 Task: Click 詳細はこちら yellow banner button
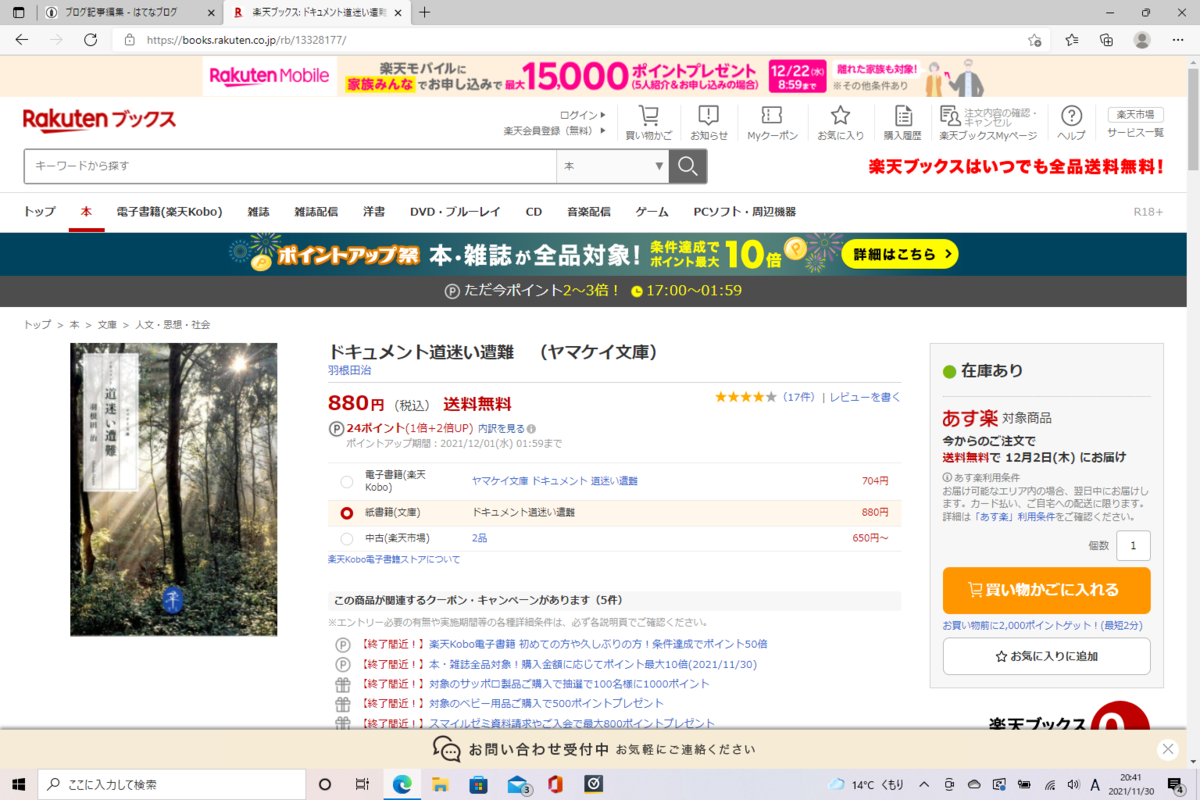pos(900,254)
